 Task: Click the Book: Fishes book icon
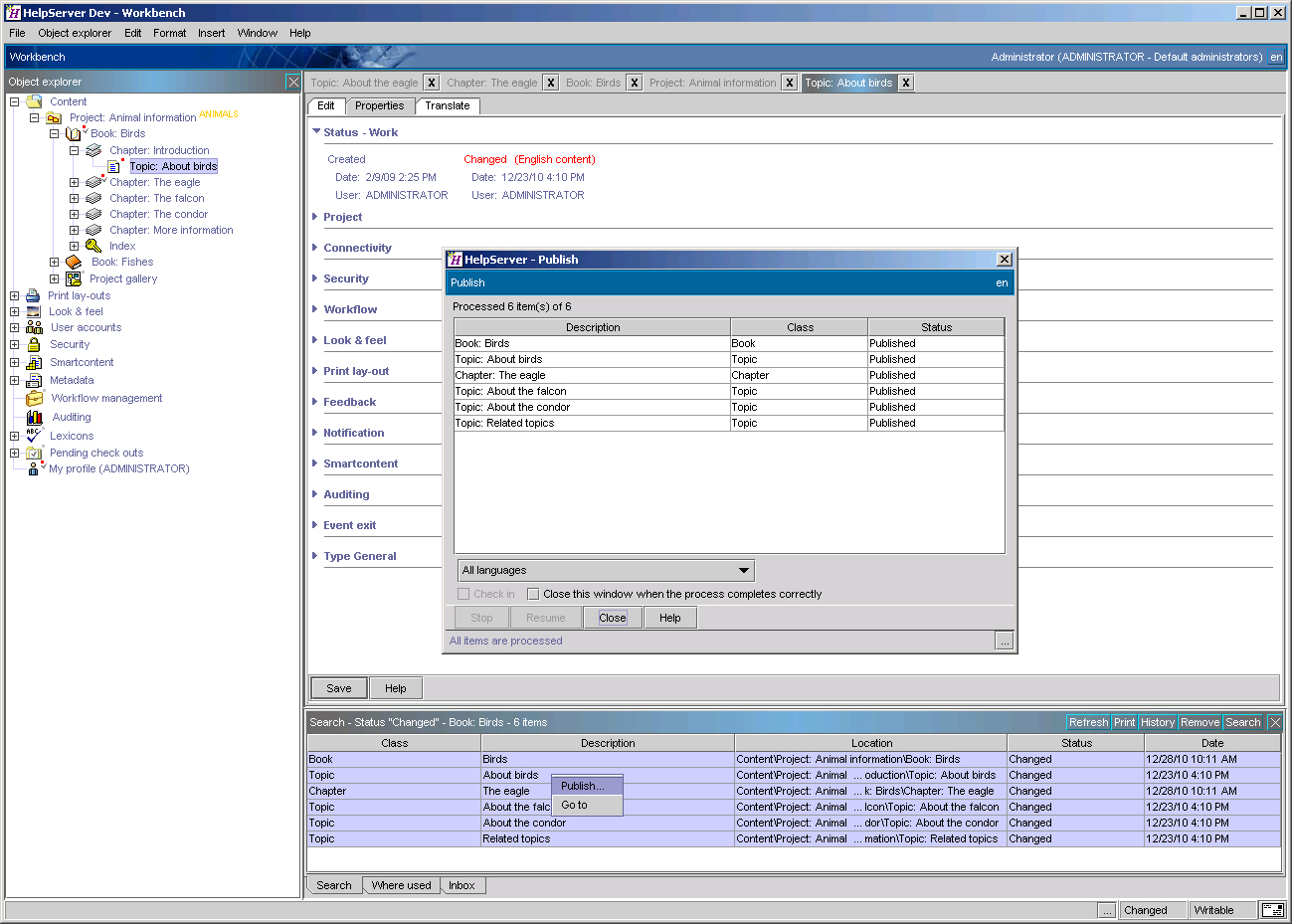tap(74, 262)
